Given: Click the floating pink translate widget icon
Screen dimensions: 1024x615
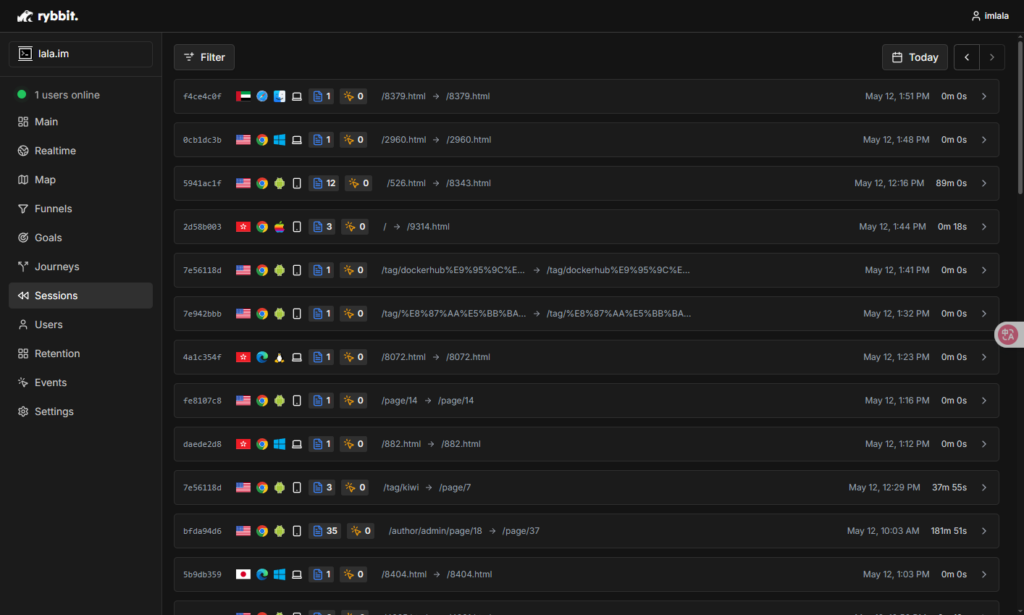Looking at the screenshot, I should click(1008, 336).
